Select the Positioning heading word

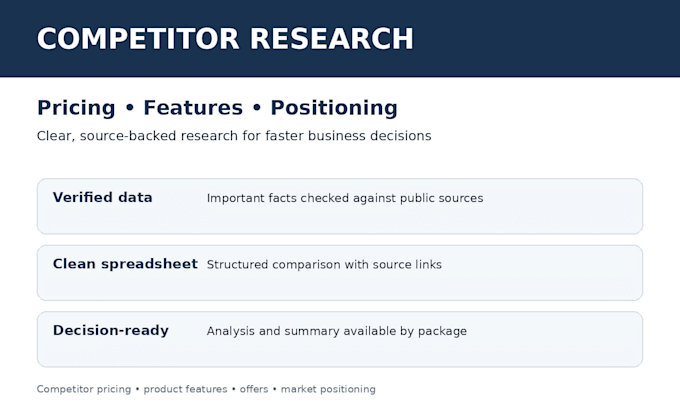point(334,108)
